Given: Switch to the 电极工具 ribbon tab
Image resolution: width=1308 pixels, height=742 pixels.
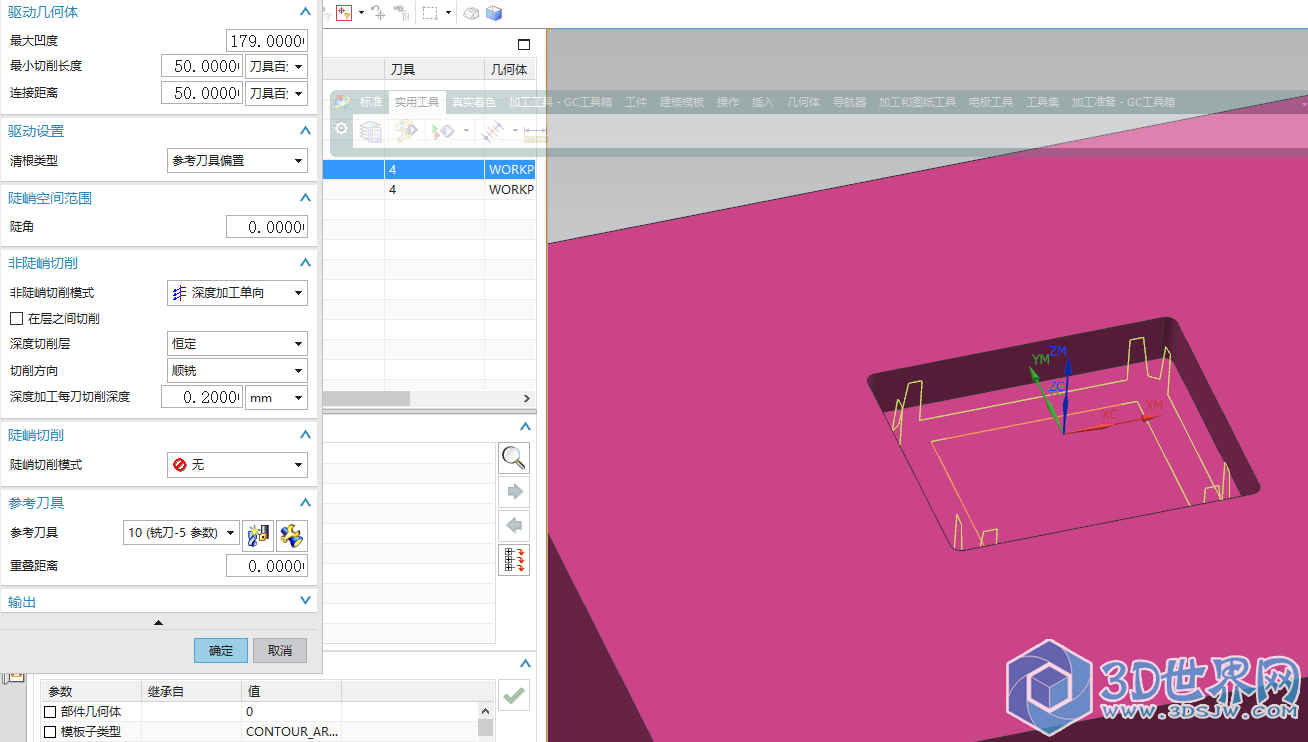Looking at the screenshot, I should tap(991, 102).
